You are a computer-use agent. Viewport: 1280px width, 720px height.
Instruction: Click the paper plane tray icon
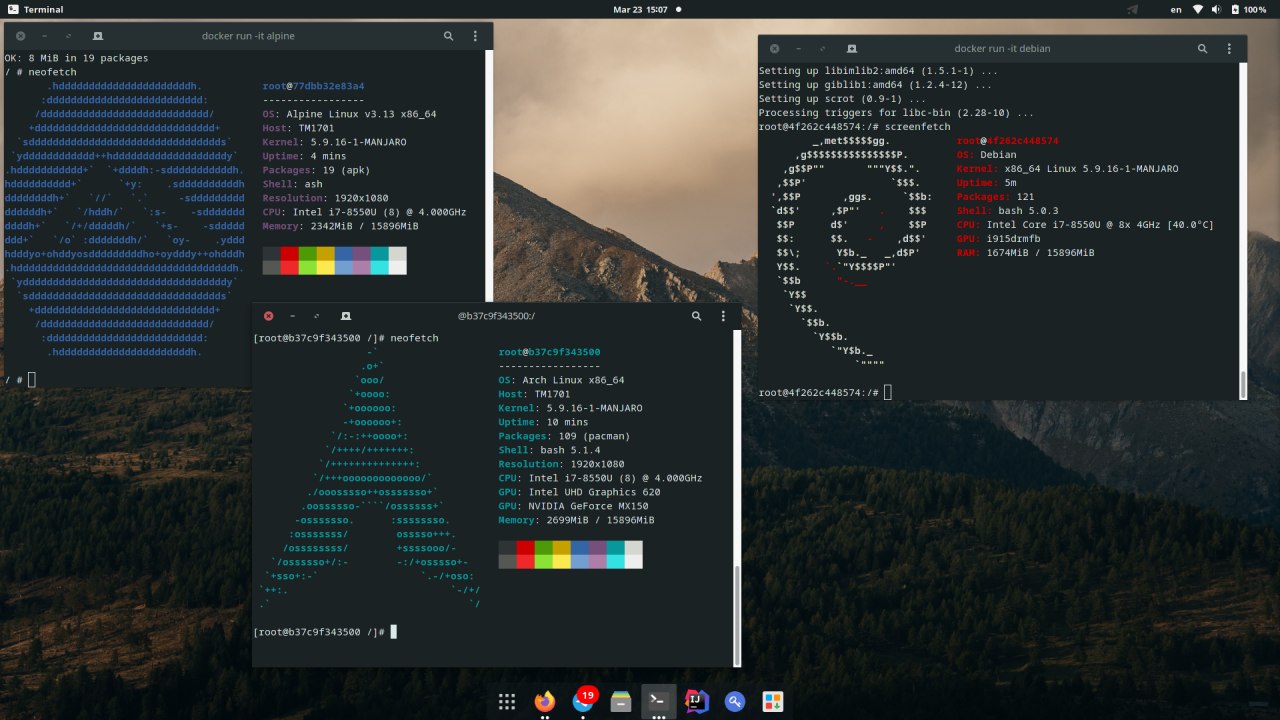pos(1132,9)
